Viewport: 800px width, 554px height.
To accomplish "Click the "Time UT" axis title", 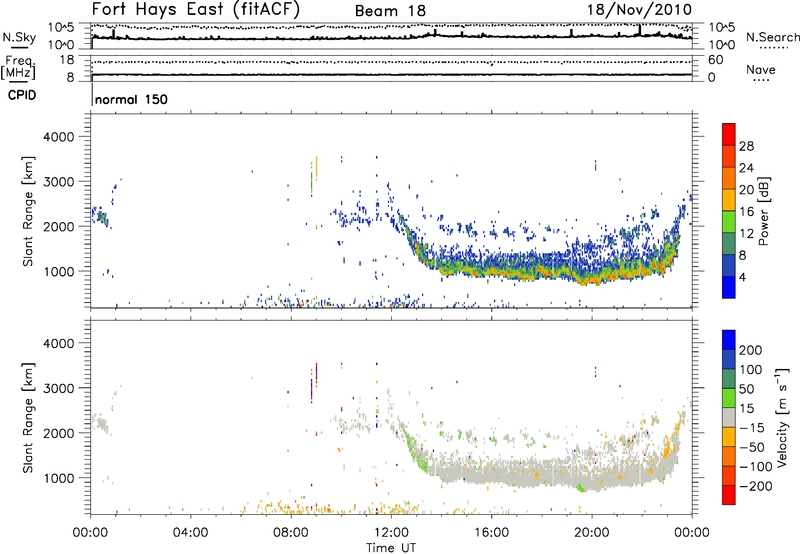I will click(x=391, y=547).
